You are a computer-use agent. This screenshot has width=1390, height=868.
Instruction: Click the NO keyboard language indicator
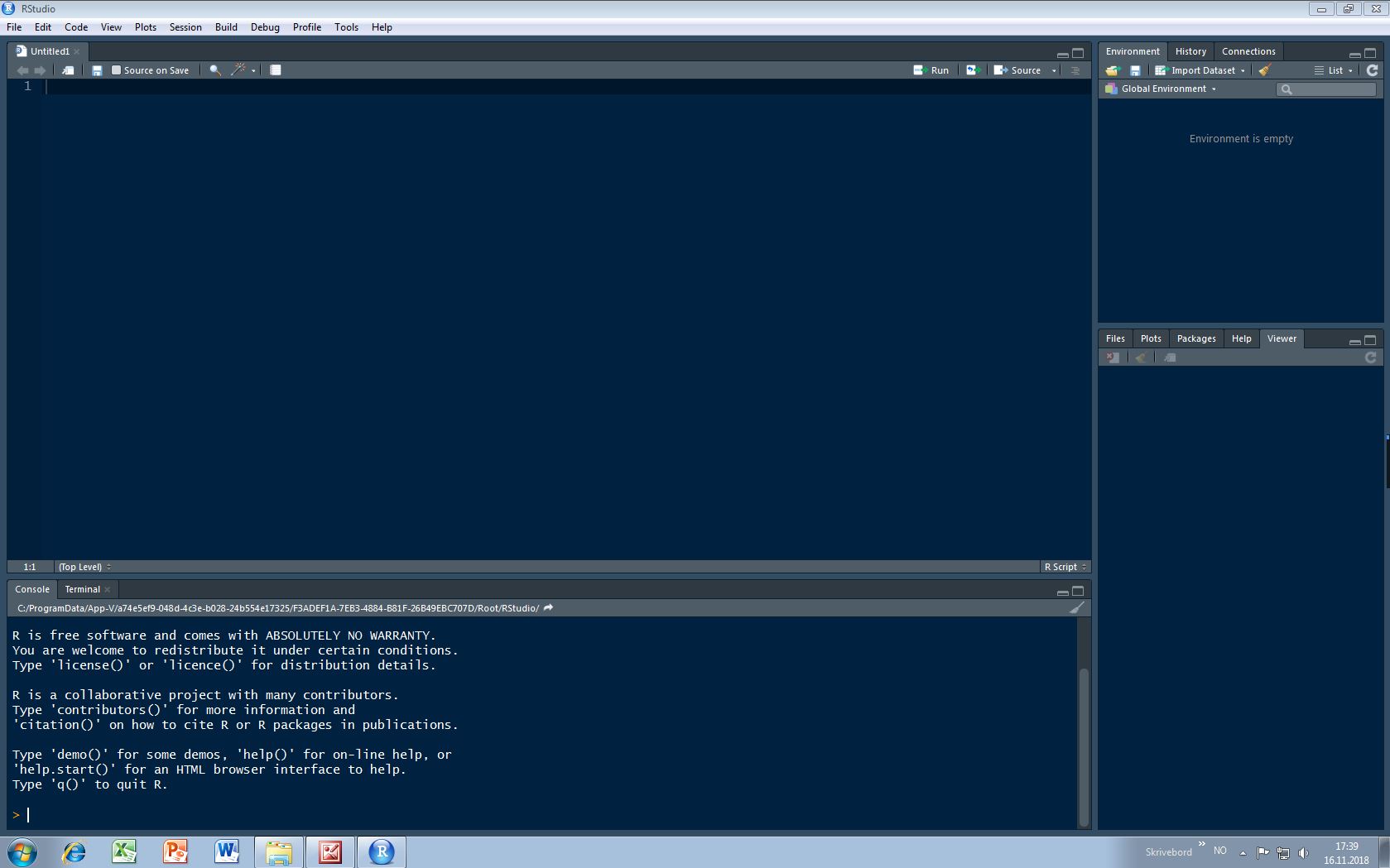1219,851
